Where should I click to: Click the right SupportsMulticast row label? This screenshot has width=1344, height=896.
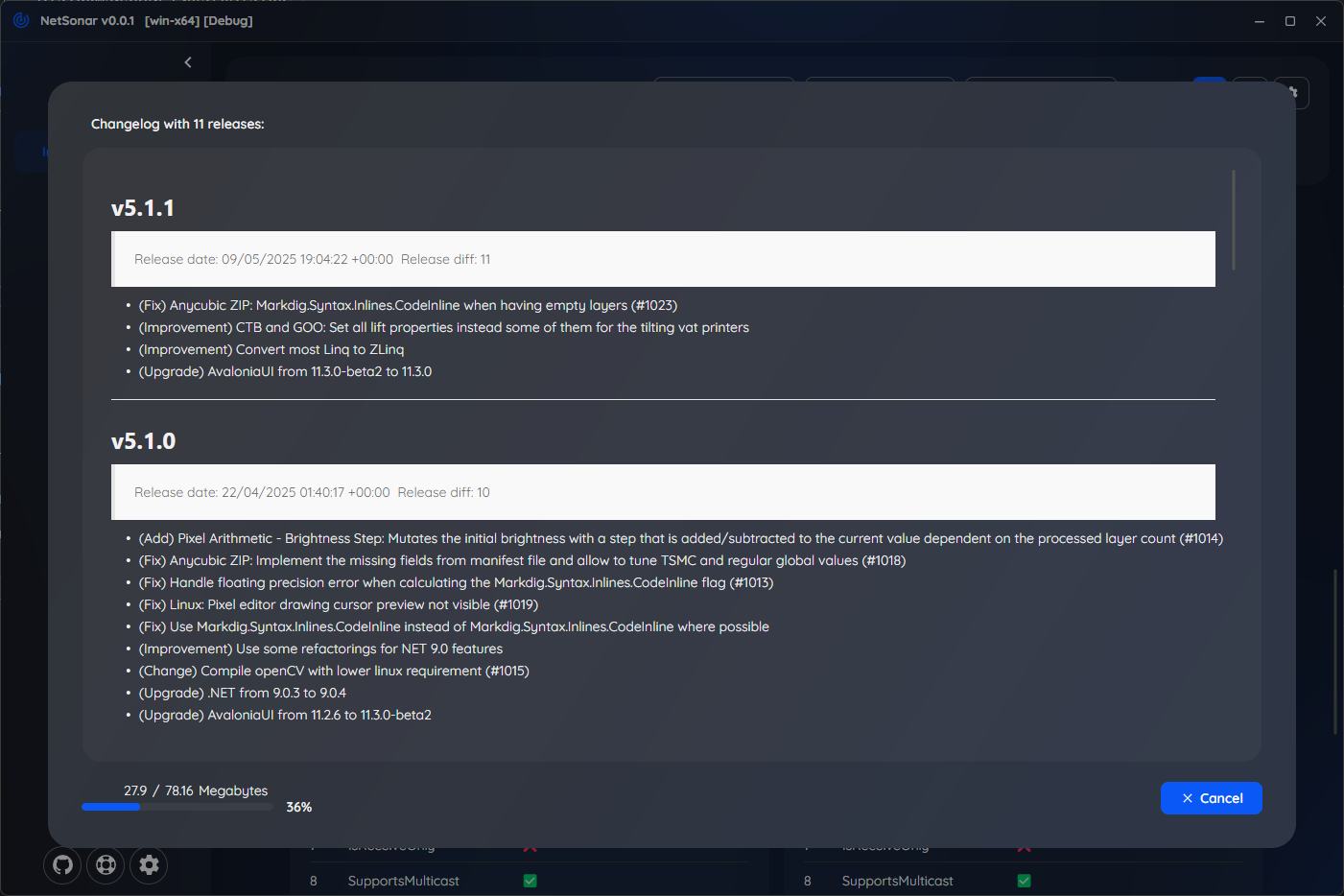coord(897,881)
